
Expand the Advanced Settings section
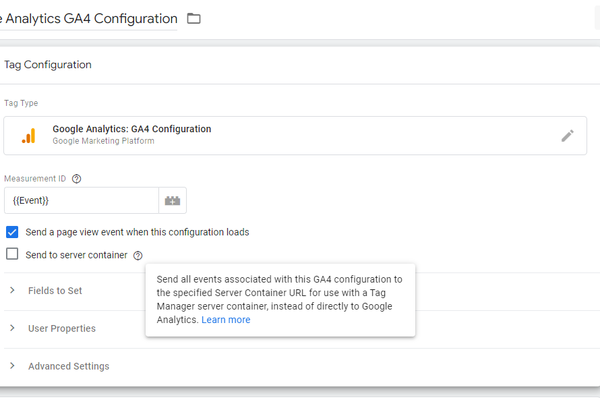tap(12, 366)
